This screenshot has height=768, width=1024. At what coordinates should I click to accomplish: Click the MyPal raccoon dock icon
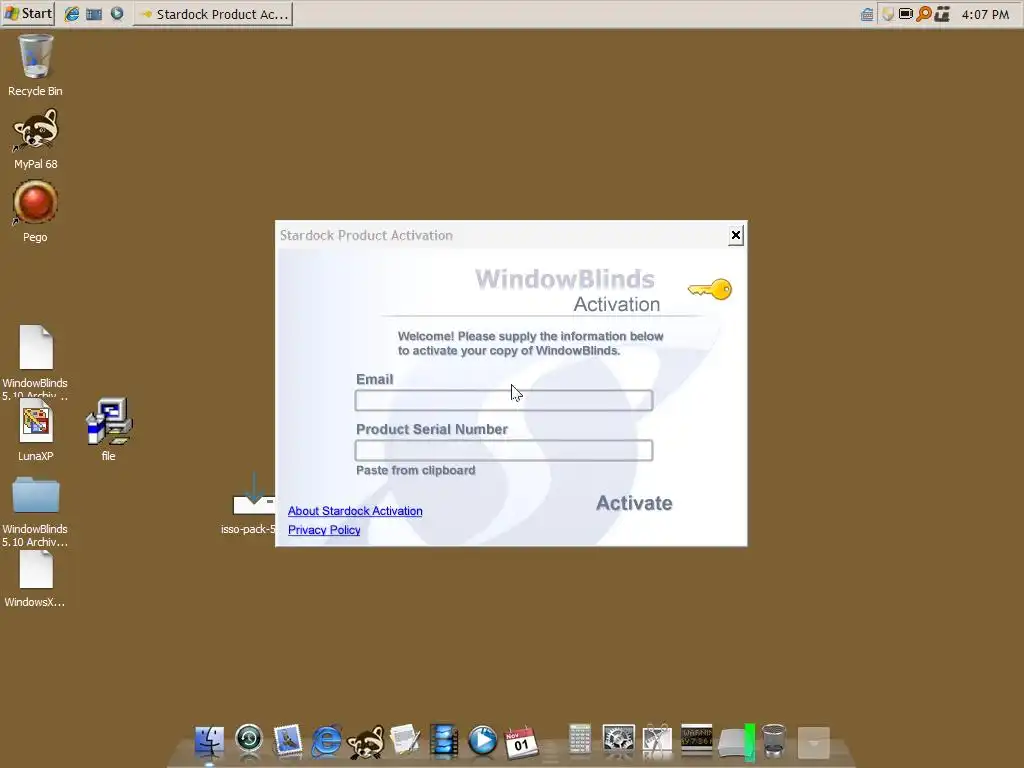[365, 743]
